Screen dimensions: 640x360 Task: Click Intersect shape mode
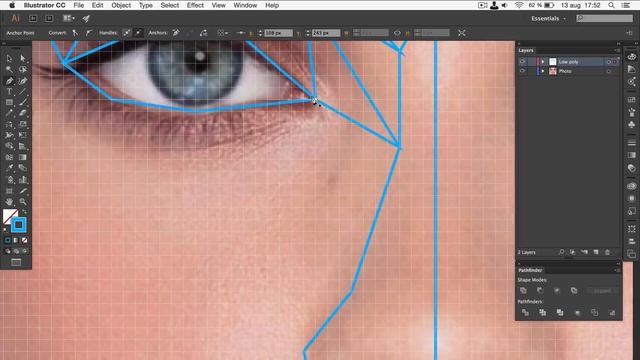(x=557, y=291)
